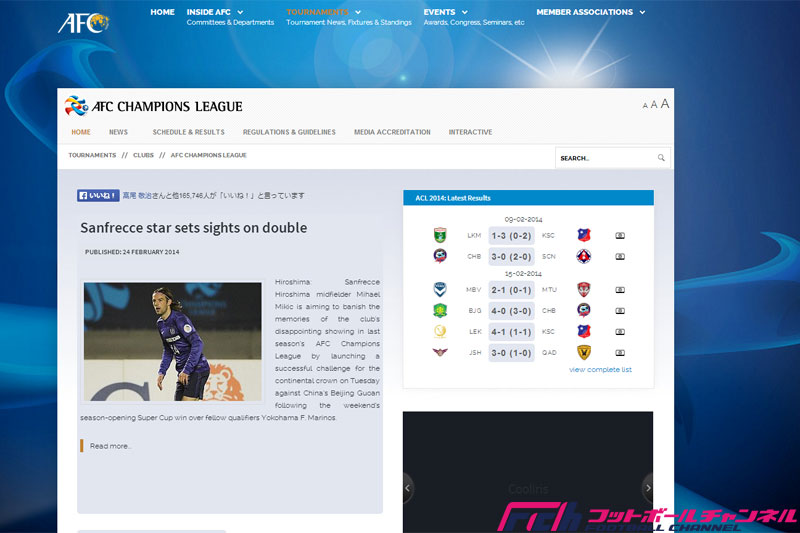Click the carousel next arrow
Screen dimensions: 800x533
coord(648,488)
